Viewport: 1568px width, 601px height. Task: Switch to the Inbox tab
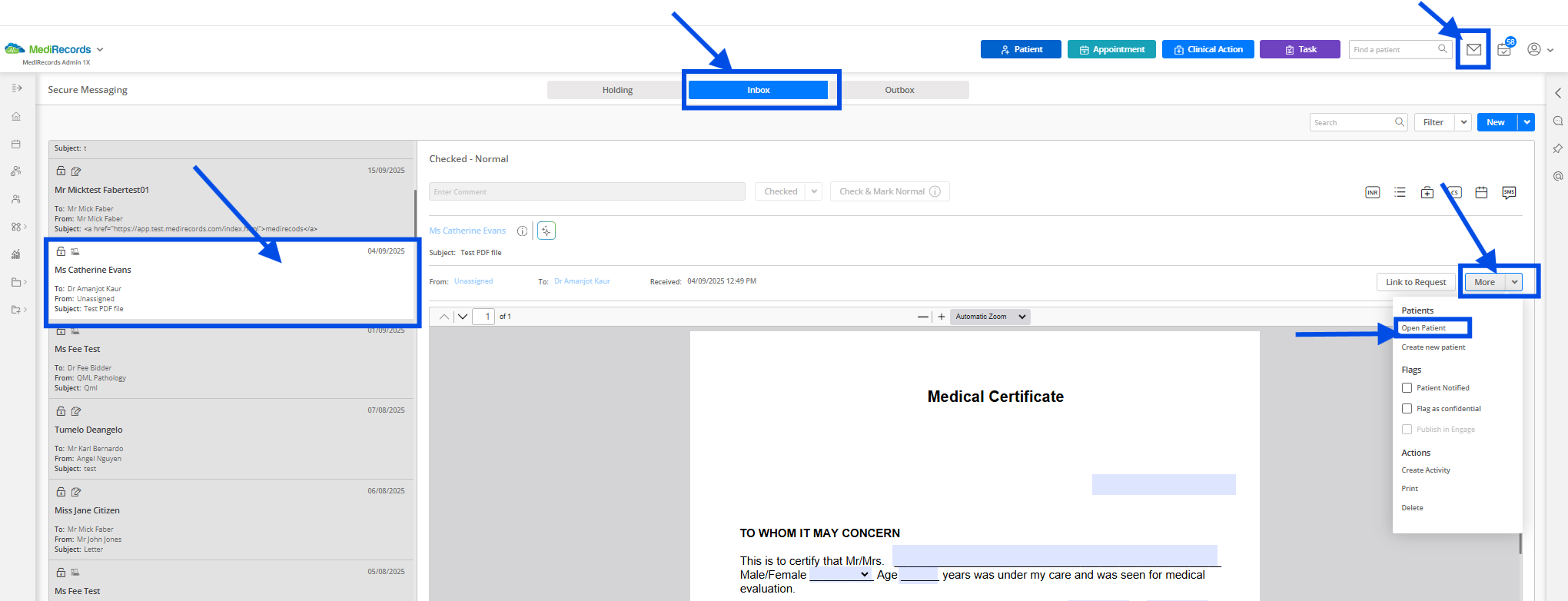click(758, 90)
